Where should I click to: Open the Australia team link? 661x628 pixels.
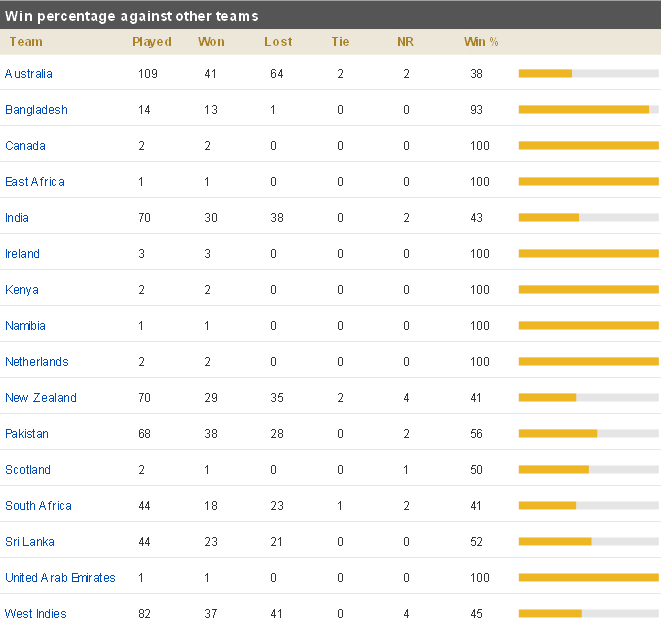[29, 74]
